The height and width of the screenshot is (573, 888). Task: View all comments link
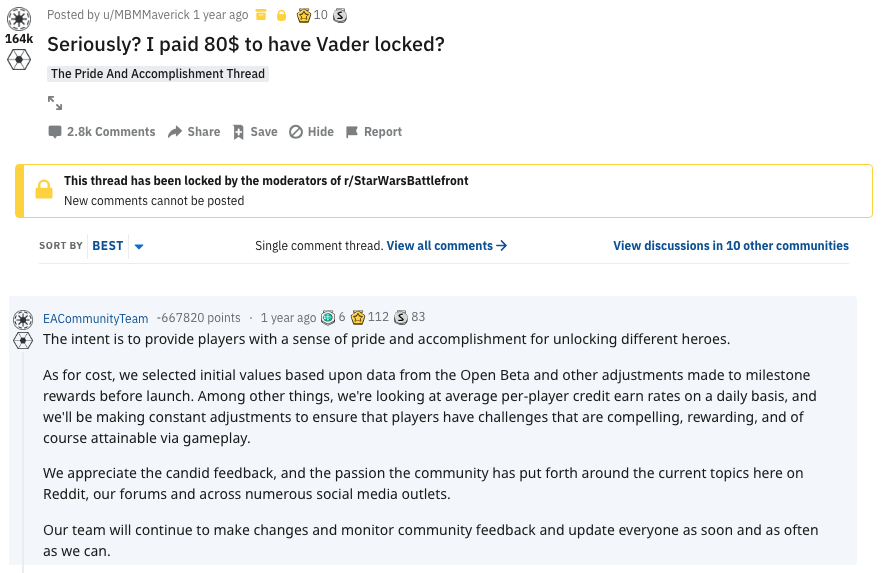(x=446, y=246)
